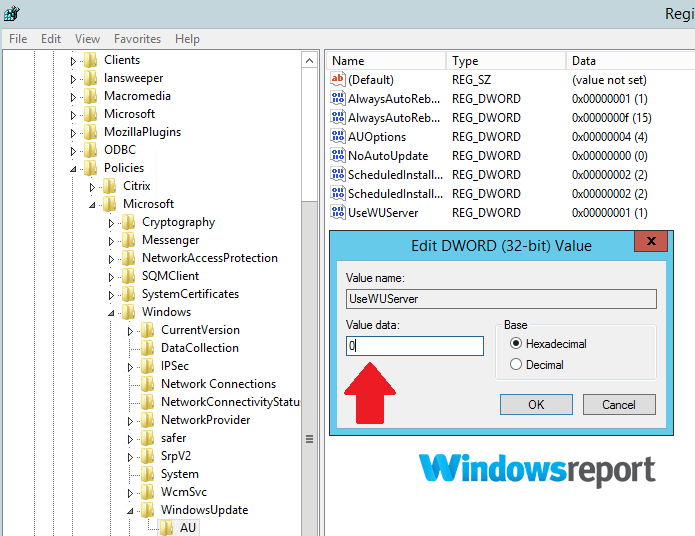Click into the Value data field
Screen dimensions: 695x536
[x=414, y=346]
